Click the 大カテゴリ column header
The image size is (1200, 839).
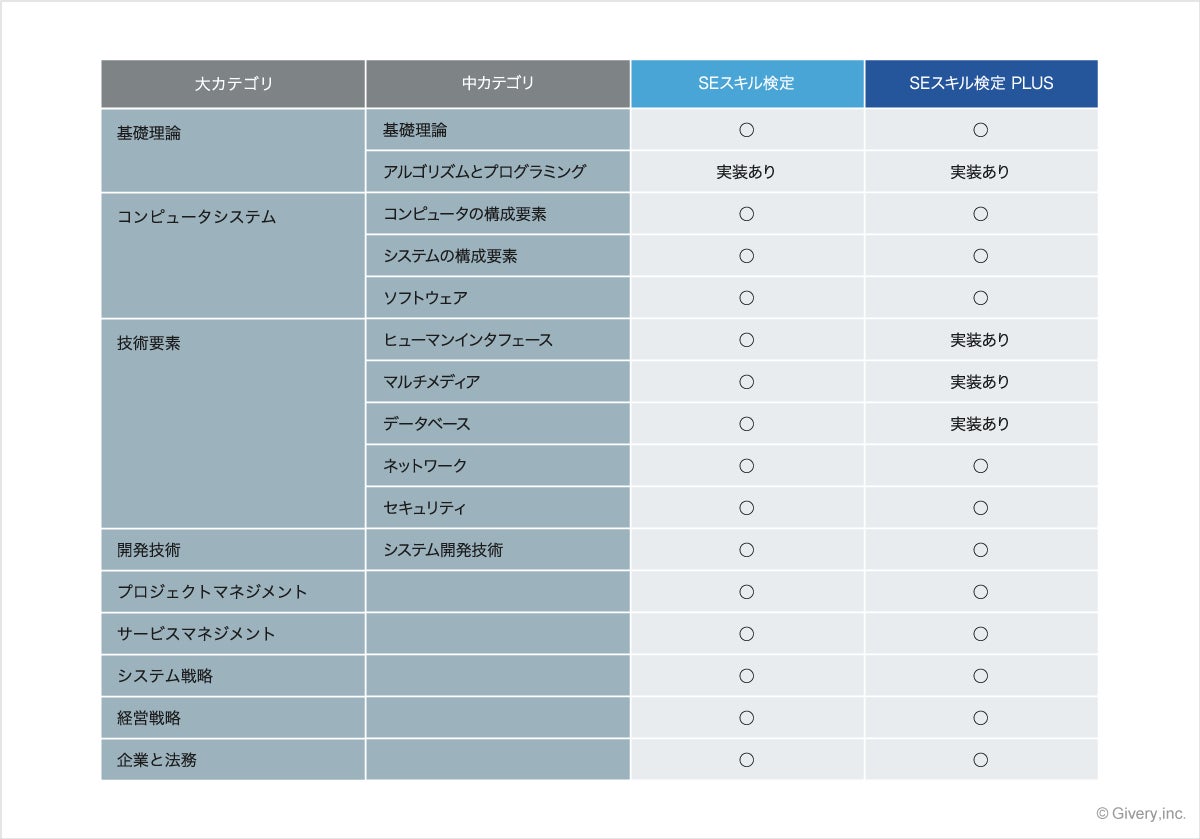pyautogui.click(x=233, y=84)
